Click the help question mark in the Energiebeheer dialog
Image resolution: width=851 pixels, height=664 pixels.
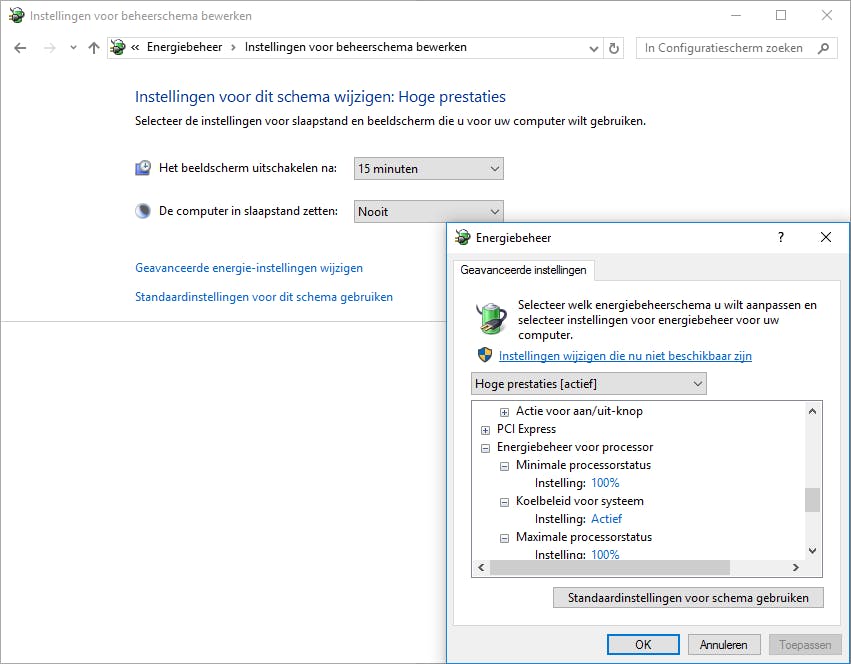coord(780,237)
